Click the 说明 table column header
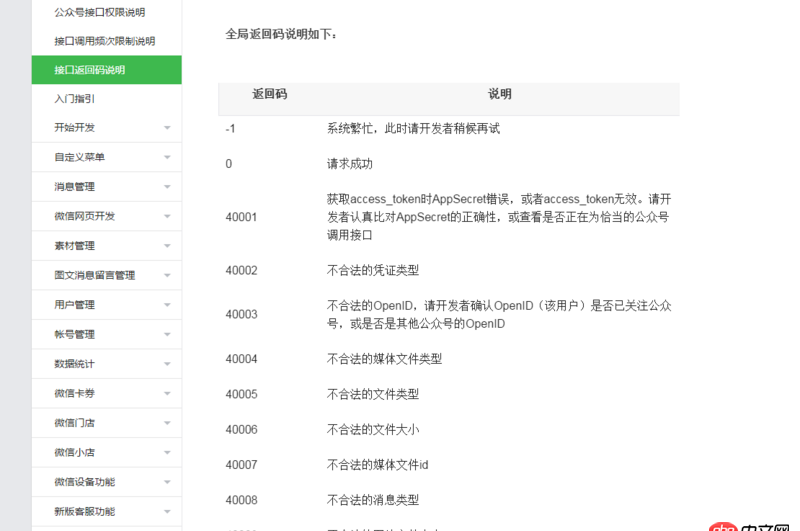 click(499, 94)
